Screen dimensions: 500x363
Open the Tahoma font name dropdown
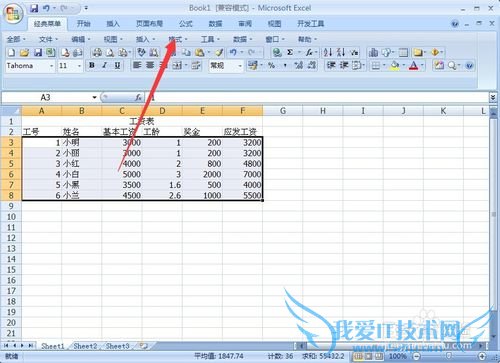pos(51,66)
